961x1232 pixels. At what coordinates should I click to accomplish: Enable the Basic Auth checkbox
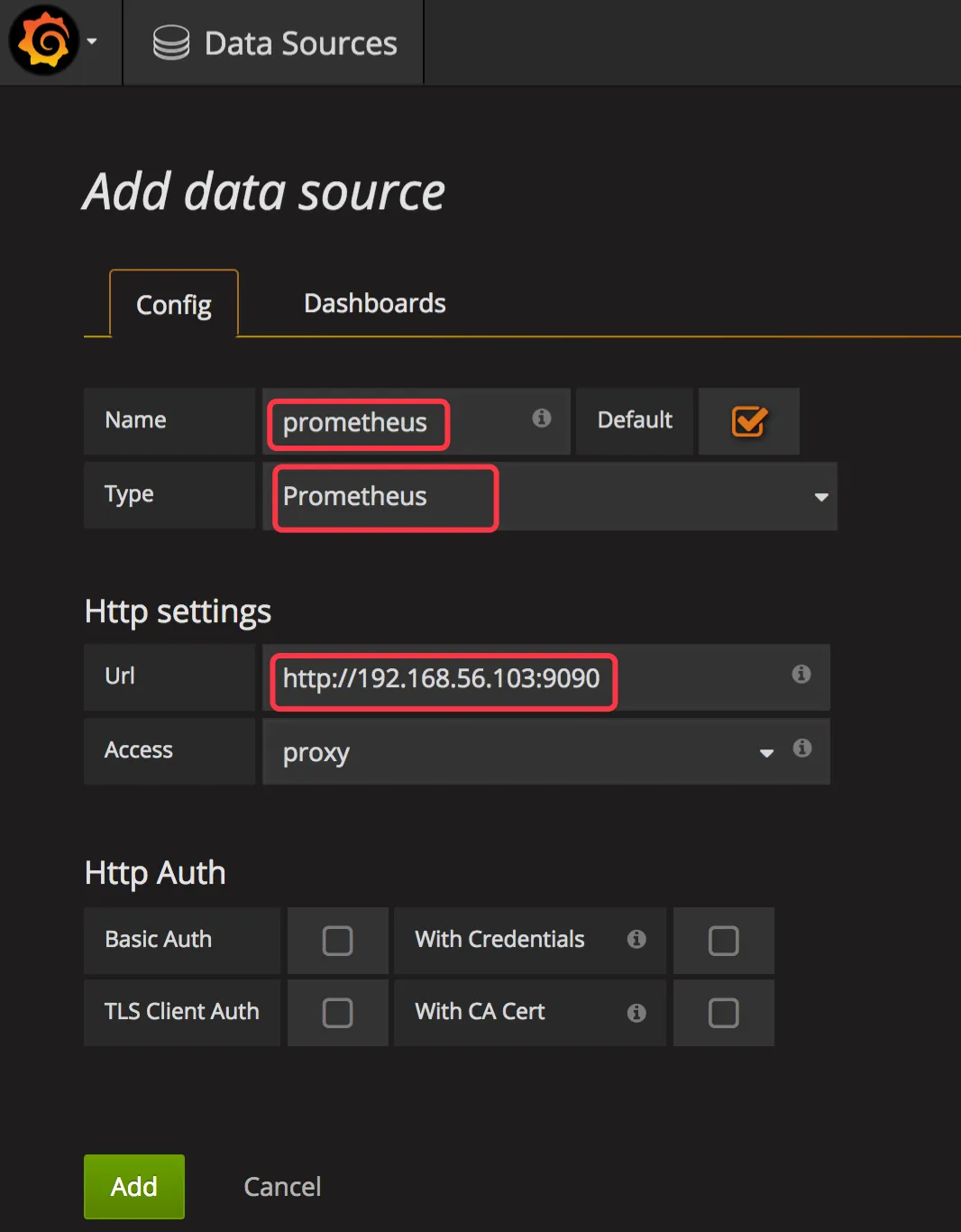(337, 941)
